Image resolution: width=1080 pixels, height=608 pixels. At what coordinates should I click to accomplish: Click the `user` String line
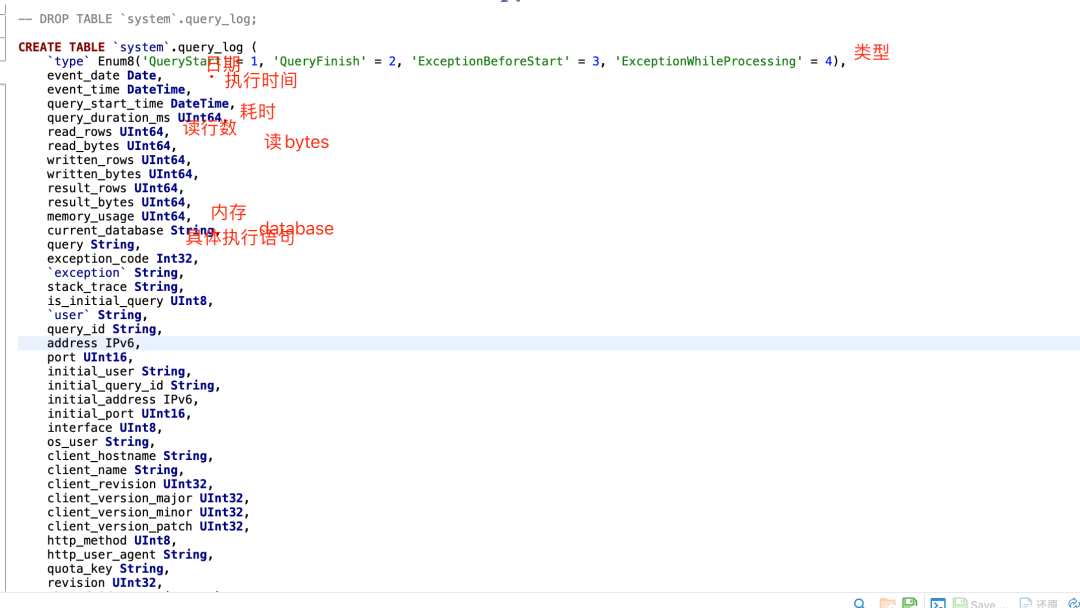(x=97, y=315)
